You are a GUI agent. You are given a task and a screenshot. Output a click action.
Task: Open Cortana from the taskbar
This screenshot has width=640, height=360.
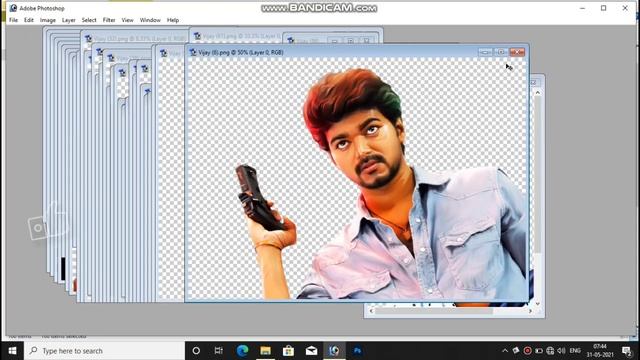click(x=196, y=351)
